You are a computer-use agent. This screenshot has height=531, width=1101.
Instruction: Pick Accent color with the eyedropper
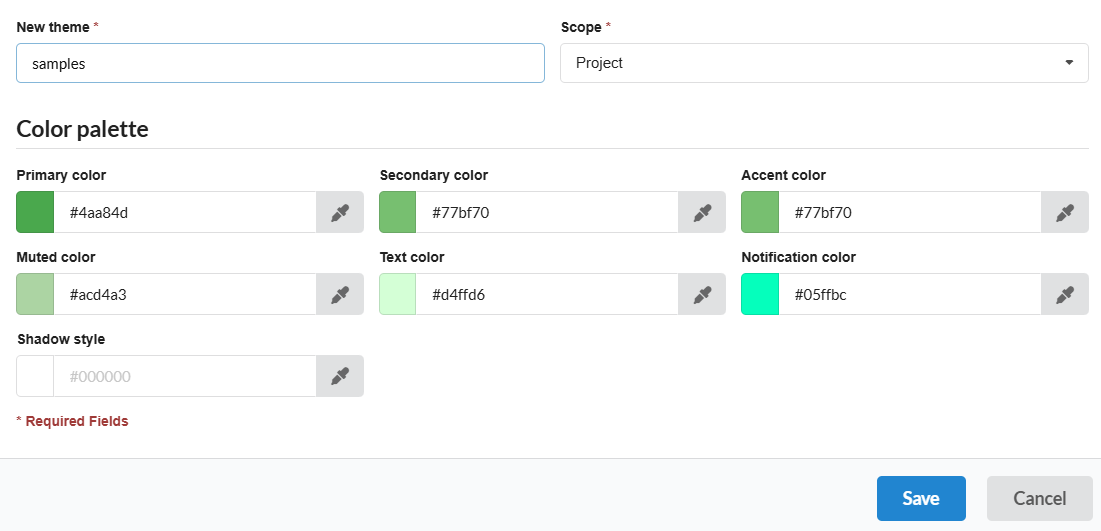1065,212
